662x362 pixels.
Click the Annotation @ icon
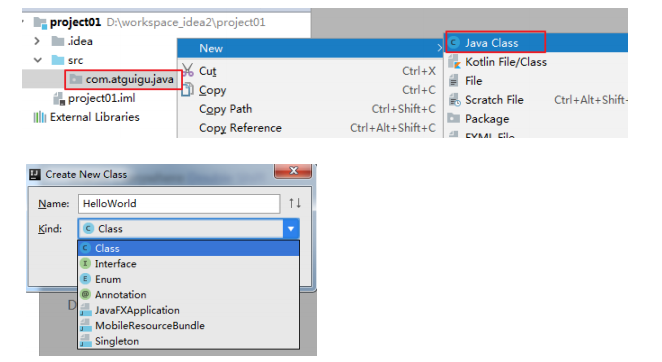click(86, 294)
